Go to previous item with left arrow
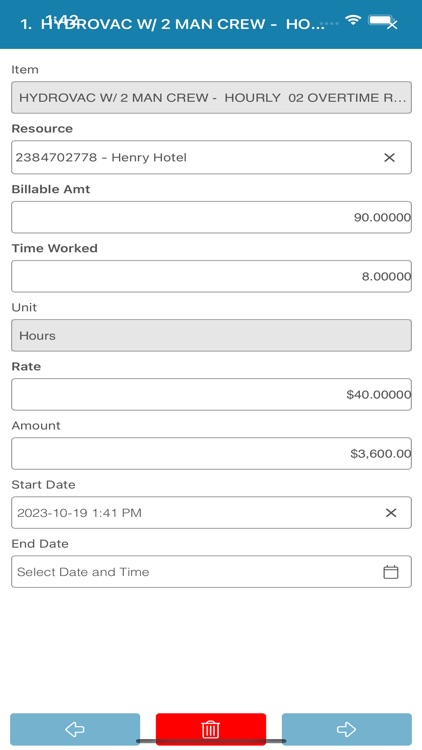 click(x=75, y=729)
